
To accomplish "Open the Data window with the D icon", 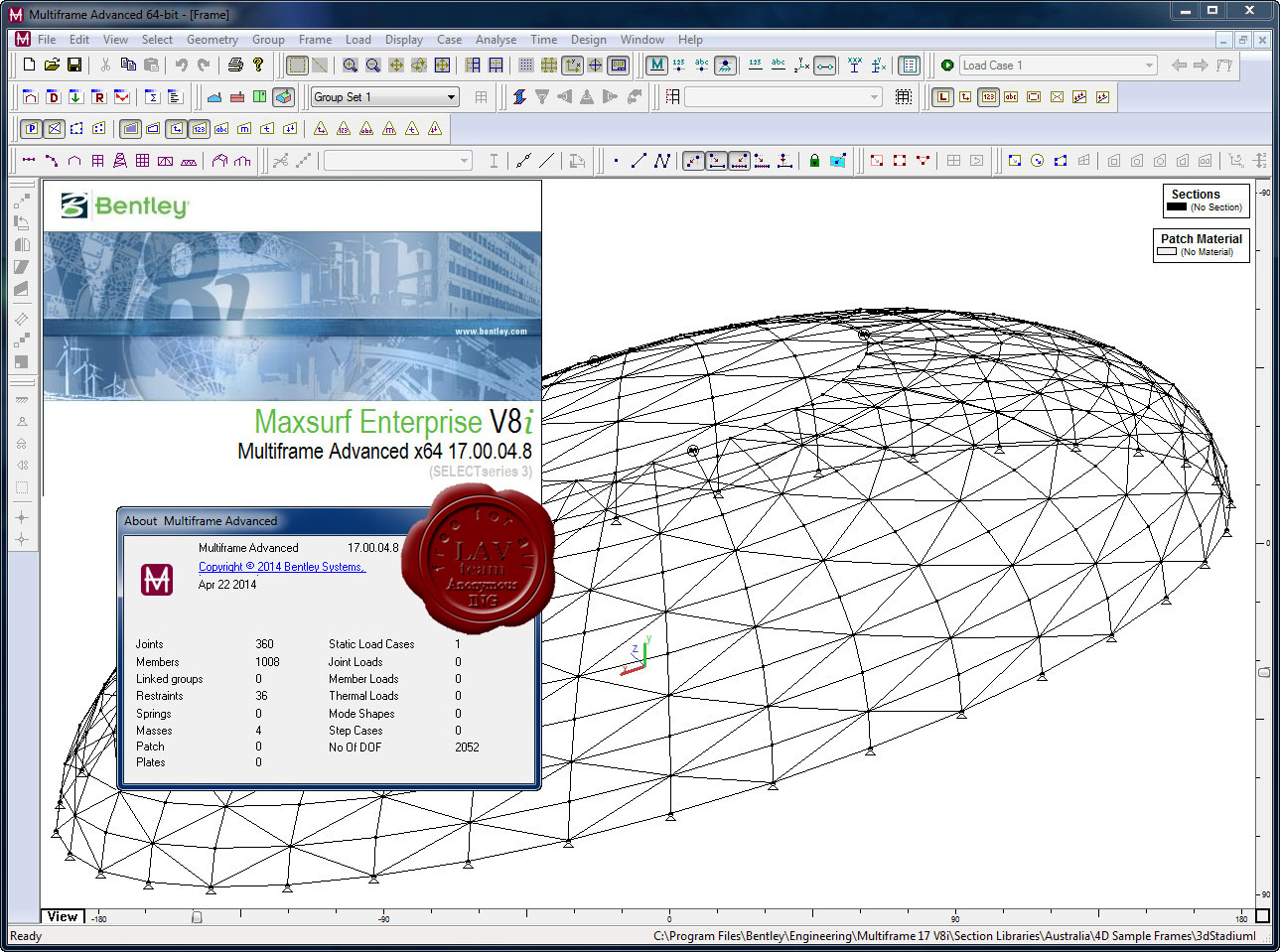I will 53,96.
